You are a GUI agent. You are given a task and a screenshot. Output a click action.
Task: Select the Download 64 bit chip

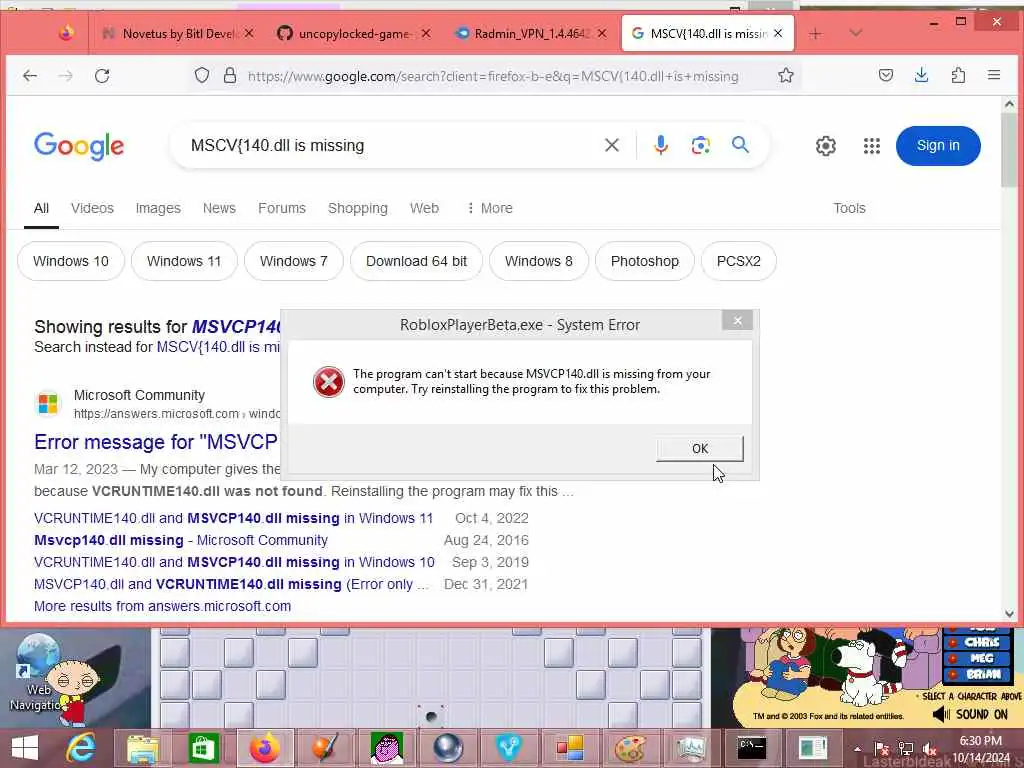(416, 261)
